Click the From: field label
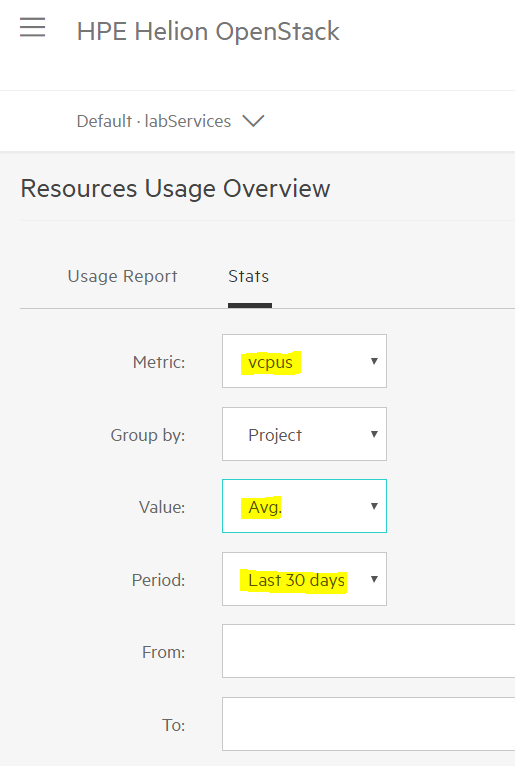 coord(163,652)
